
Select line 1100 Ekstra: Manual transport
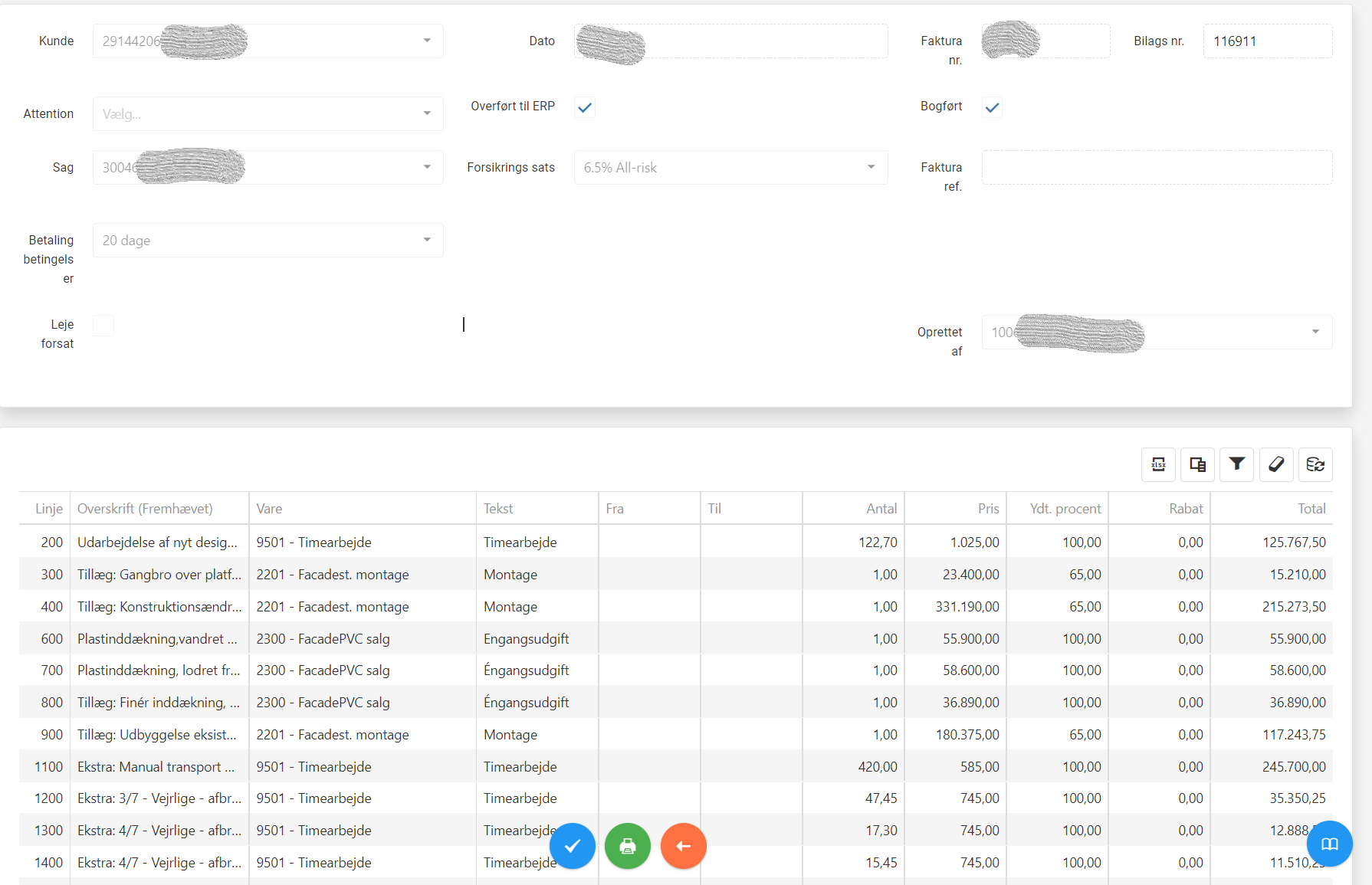pos(156,767)
